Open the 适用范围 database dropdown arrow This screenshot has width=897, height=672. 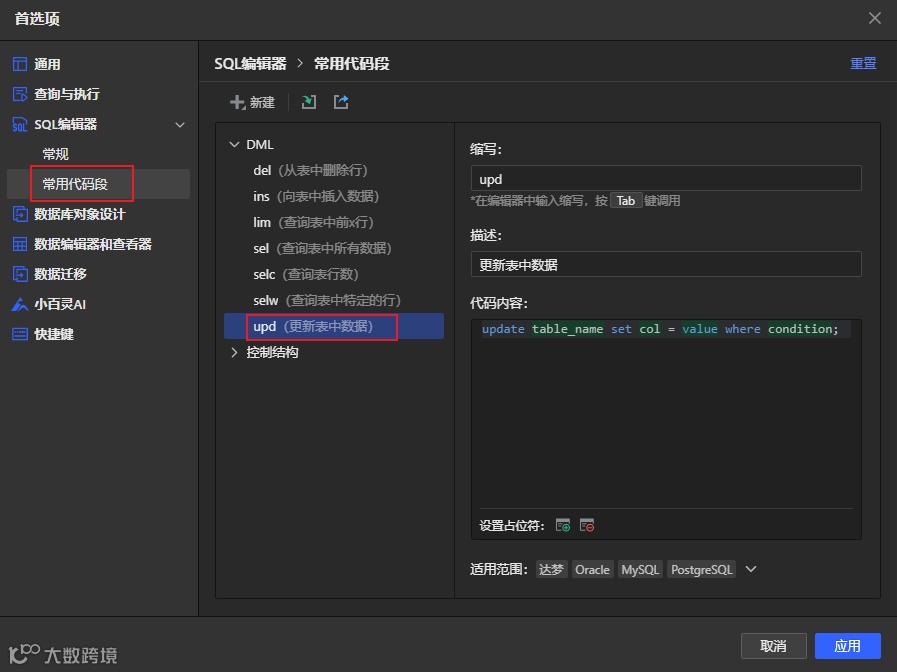[x=751, y=569]
